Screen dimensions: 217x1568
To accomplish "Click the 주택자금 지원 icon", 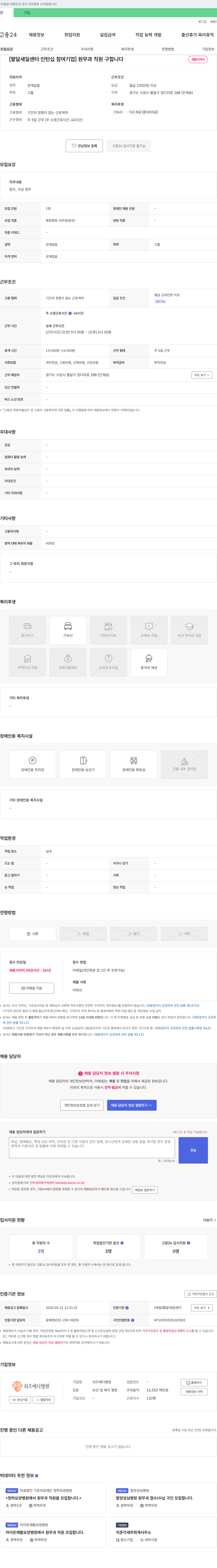I will (27, 662).
